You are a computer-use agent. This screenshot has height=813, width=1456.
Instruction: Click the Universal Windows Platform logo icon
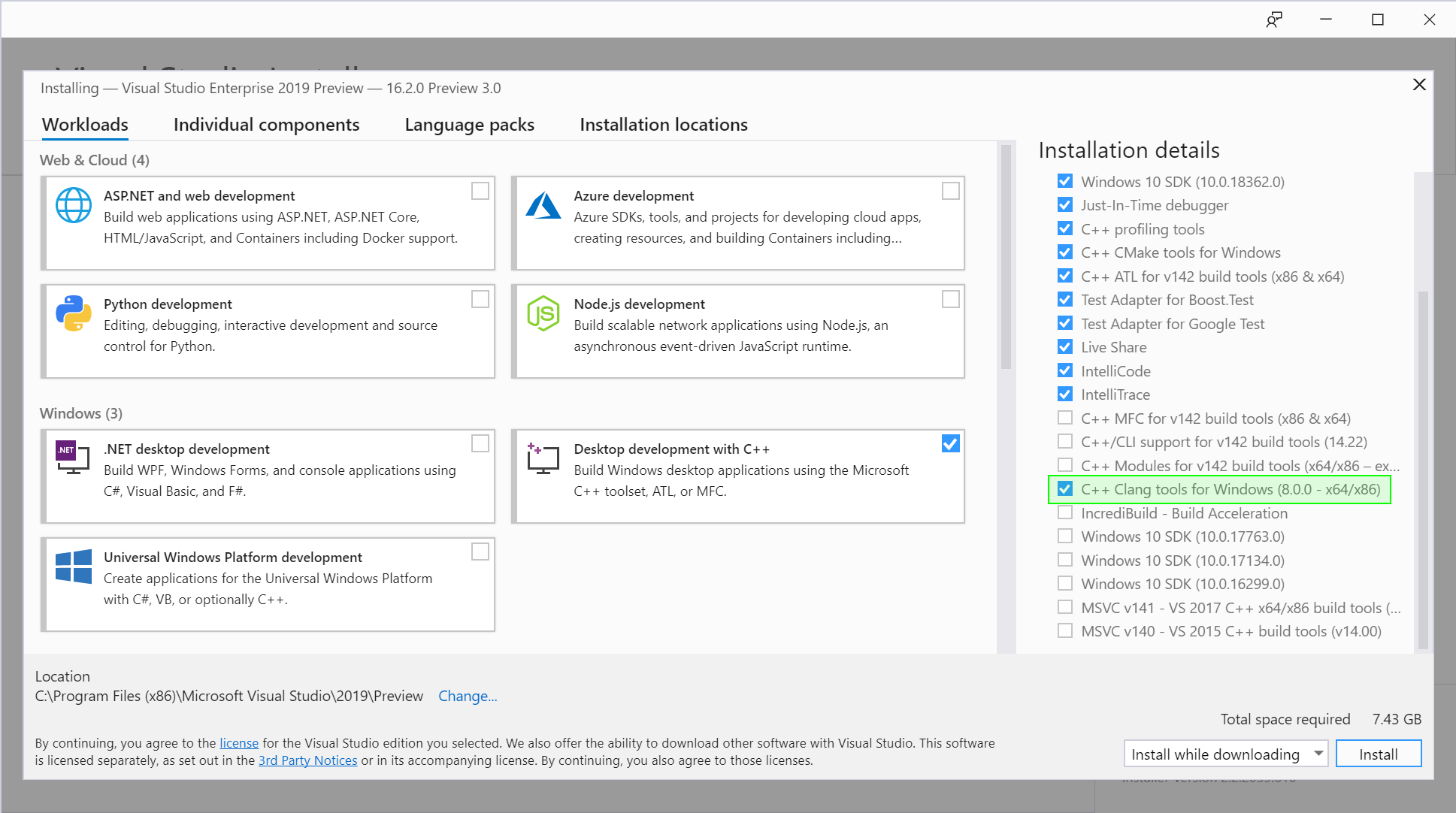pos(74,566)
